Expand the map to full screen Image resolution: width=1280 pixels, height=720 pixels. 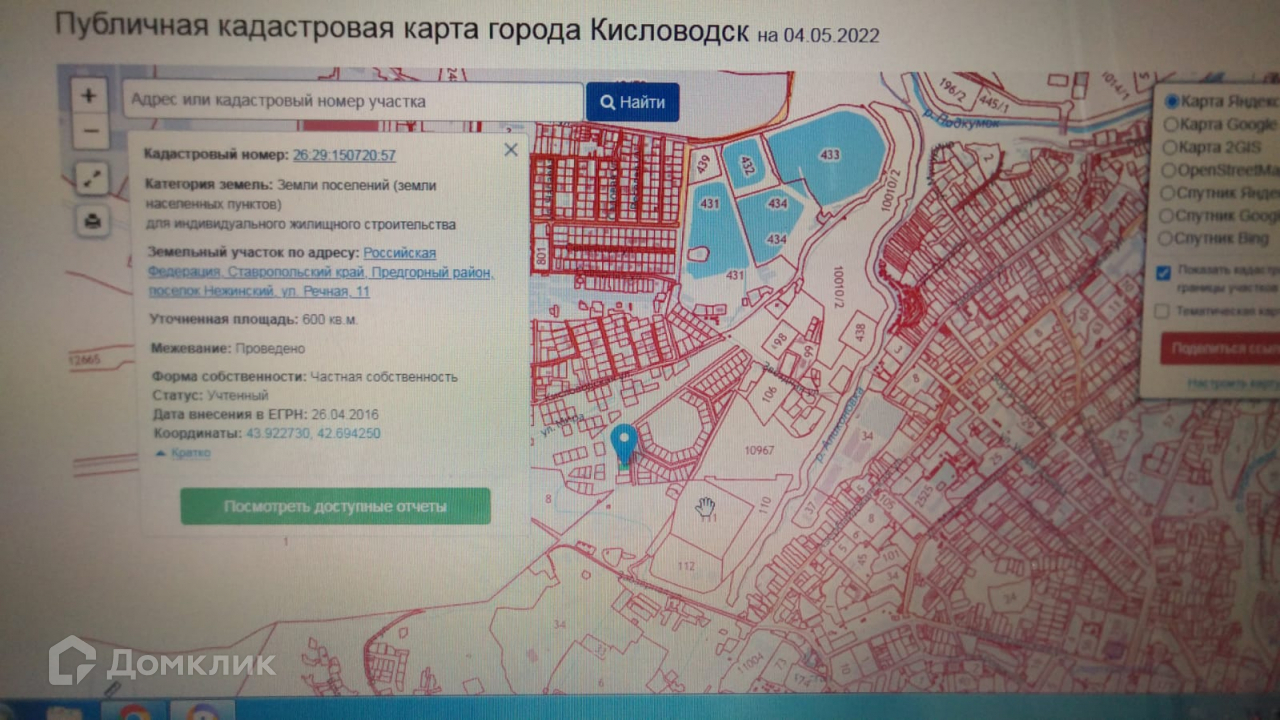91,179
